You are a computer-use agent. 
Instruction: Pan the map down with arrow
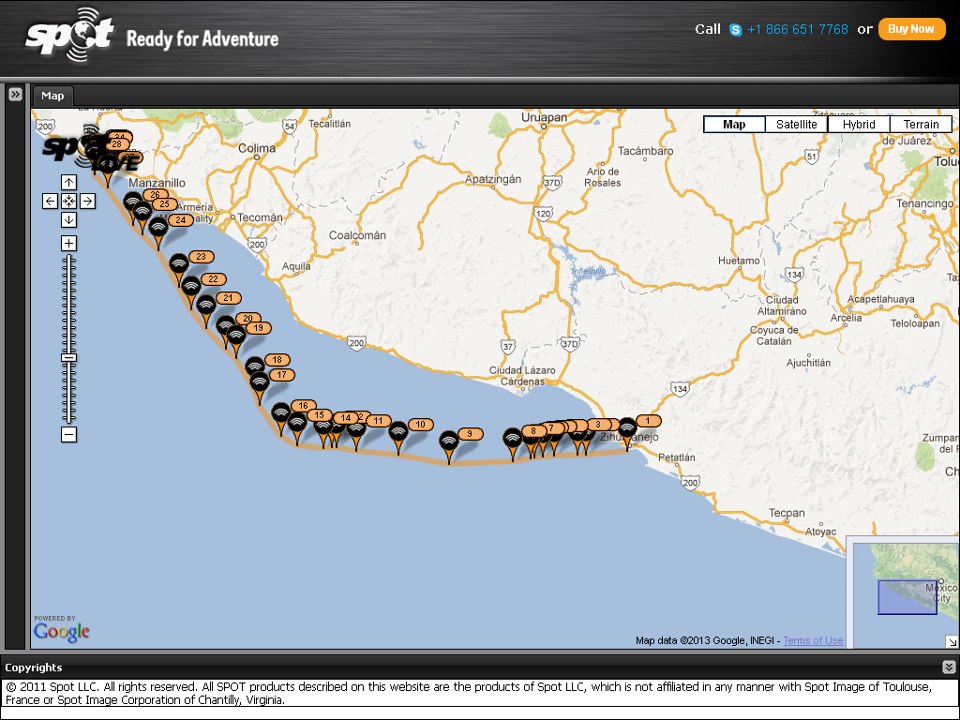68,220
